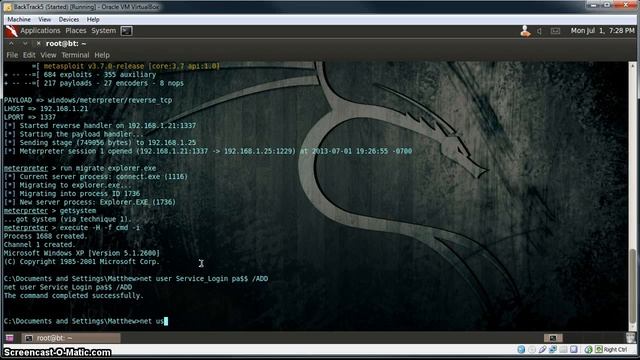Open the System panel menu

coord(103,31)
